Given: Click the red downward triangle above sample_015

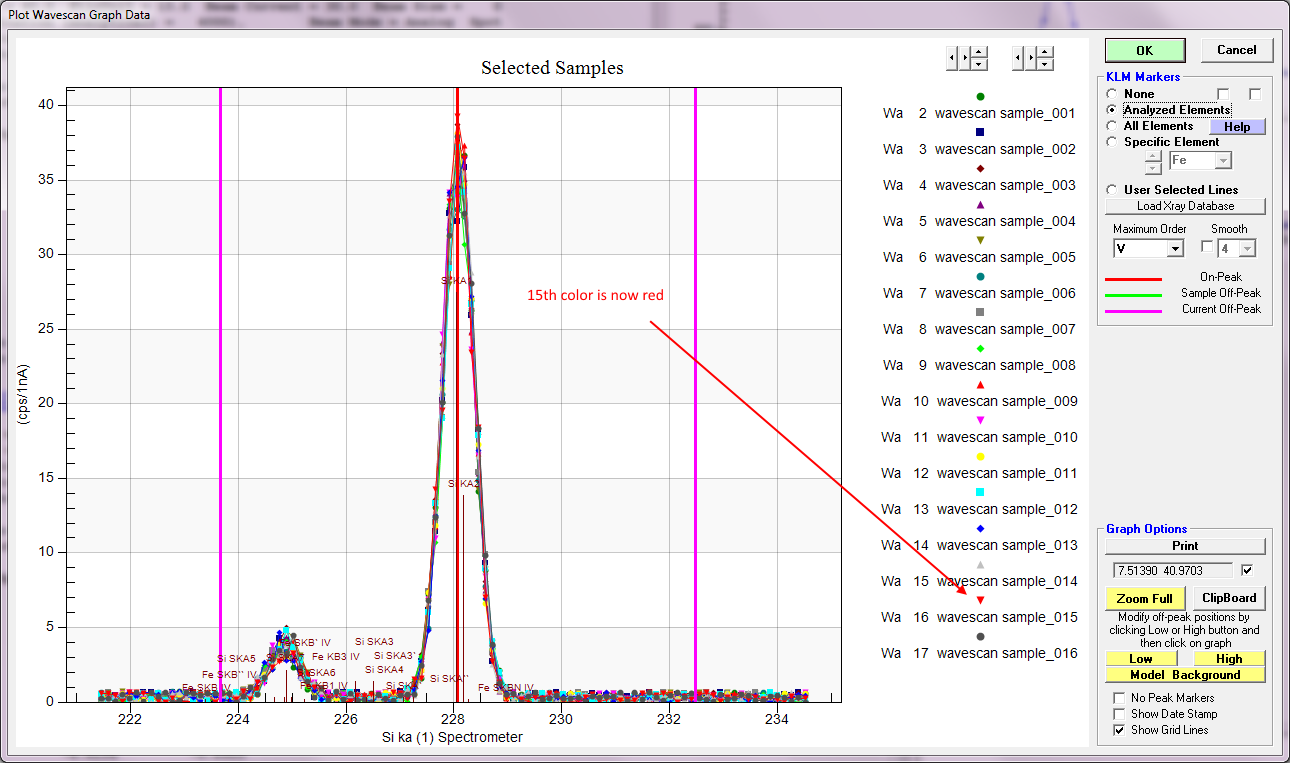Looking at the screenshot, I should (980, 600).
